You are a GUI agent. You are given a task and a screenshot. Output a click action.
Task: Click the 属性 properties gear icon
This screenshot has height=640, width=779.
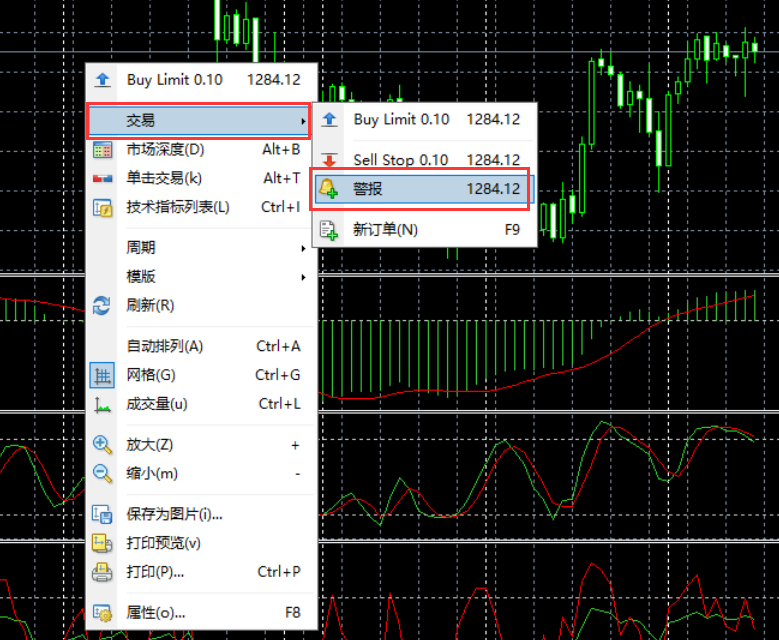click(x=102, y=613)
